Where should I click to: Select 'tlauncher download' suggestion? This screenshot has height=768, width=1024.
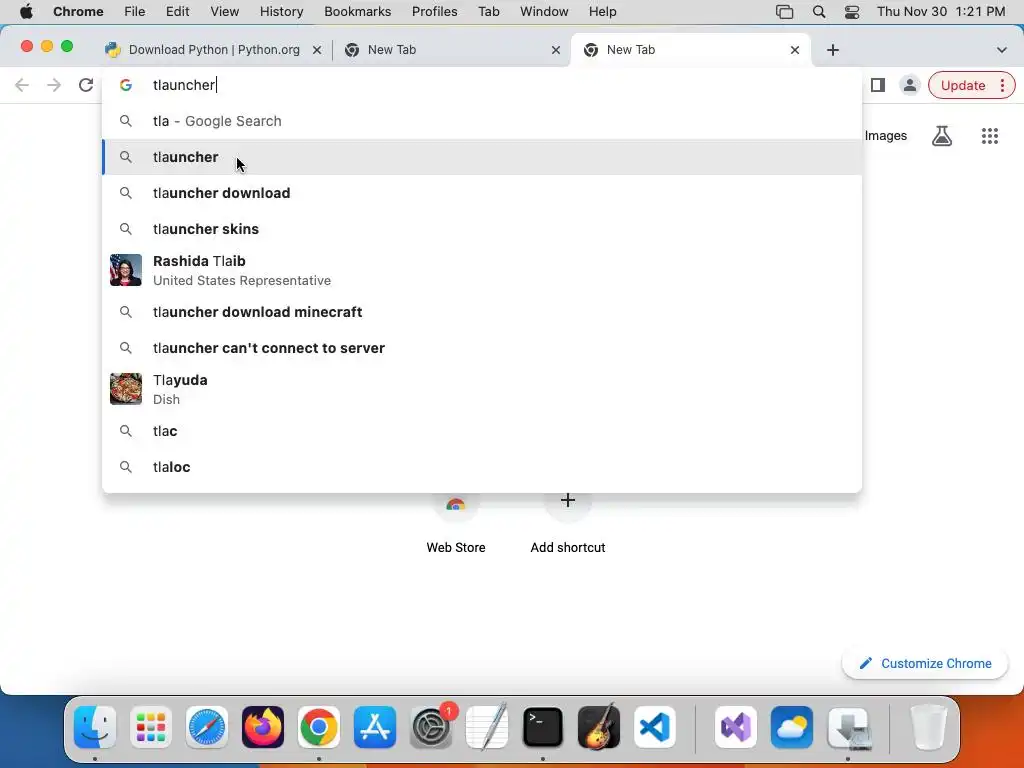coord(482,193)
